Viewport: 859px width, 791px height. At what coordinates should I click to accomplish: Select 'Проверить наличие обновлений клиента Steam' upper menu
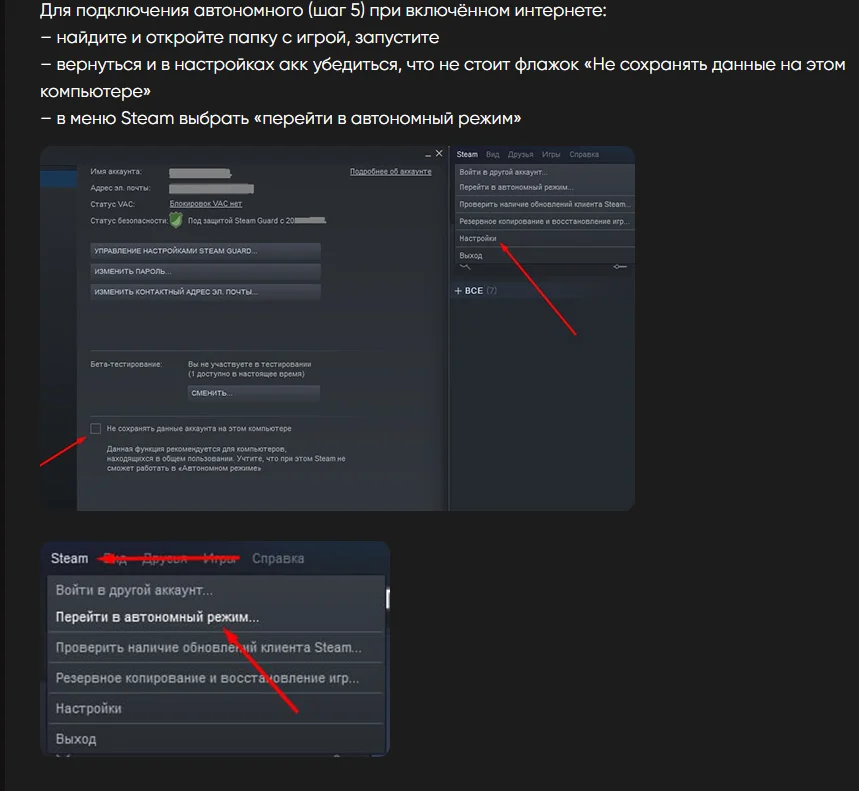pos(545,204)
